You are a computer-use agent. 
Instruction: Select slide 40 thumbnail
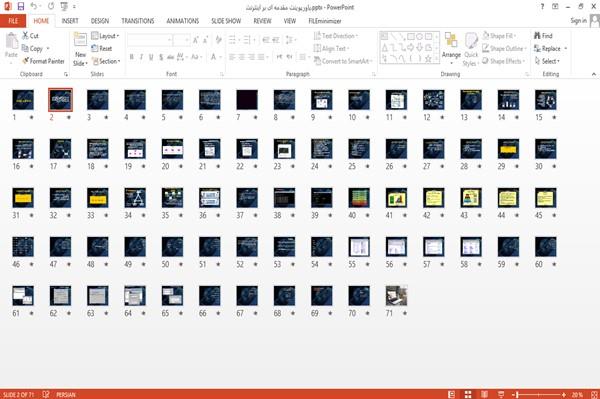tap(359, 198)
